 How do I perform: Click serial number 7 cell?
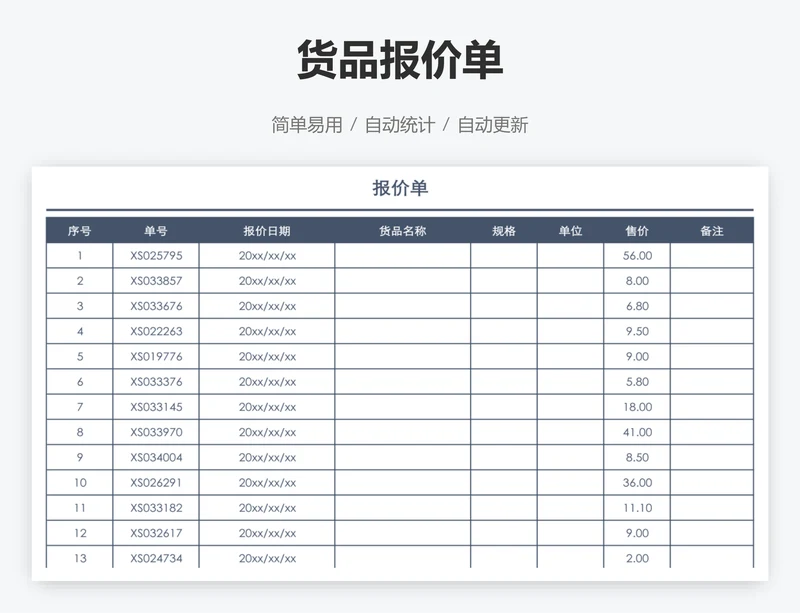tap(80, 407)
